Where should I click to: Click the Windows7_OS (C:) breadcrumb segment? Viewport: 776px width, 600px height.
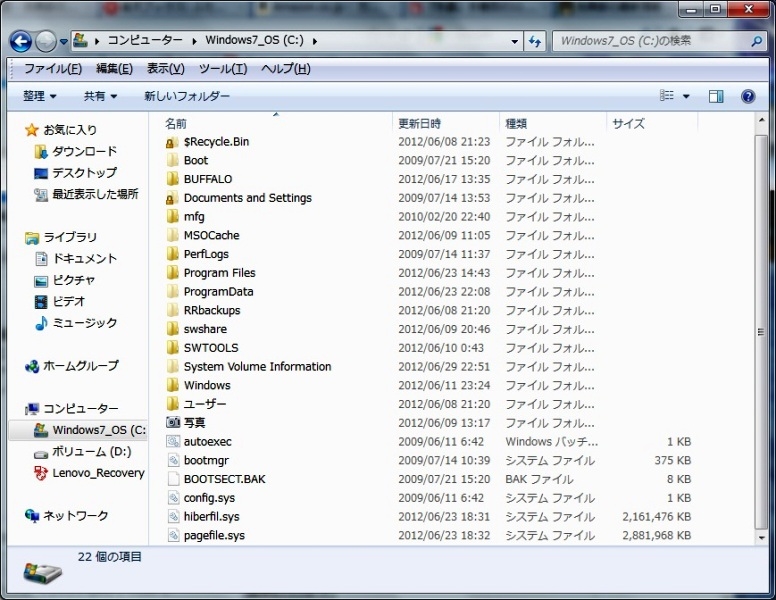(x=254, y=41)
